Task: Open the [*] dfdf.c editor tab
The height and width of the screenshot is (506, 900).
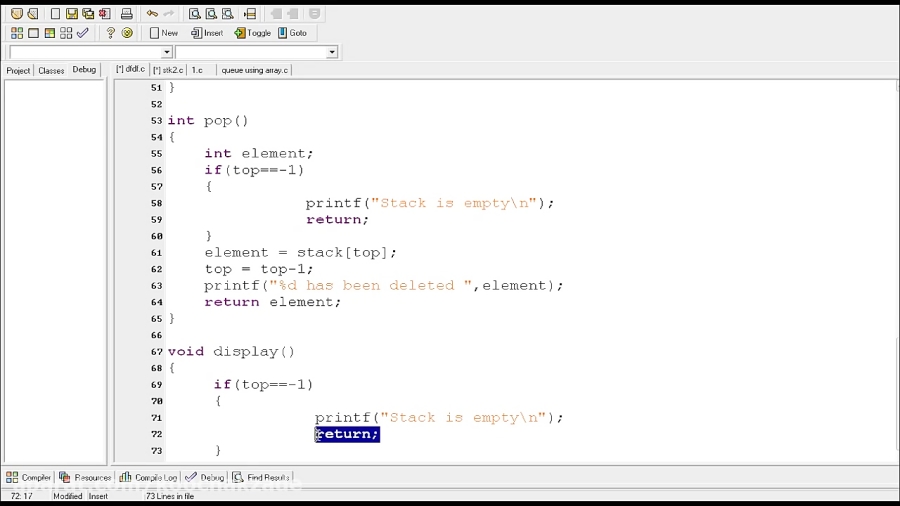Action: tap(130, 69)
